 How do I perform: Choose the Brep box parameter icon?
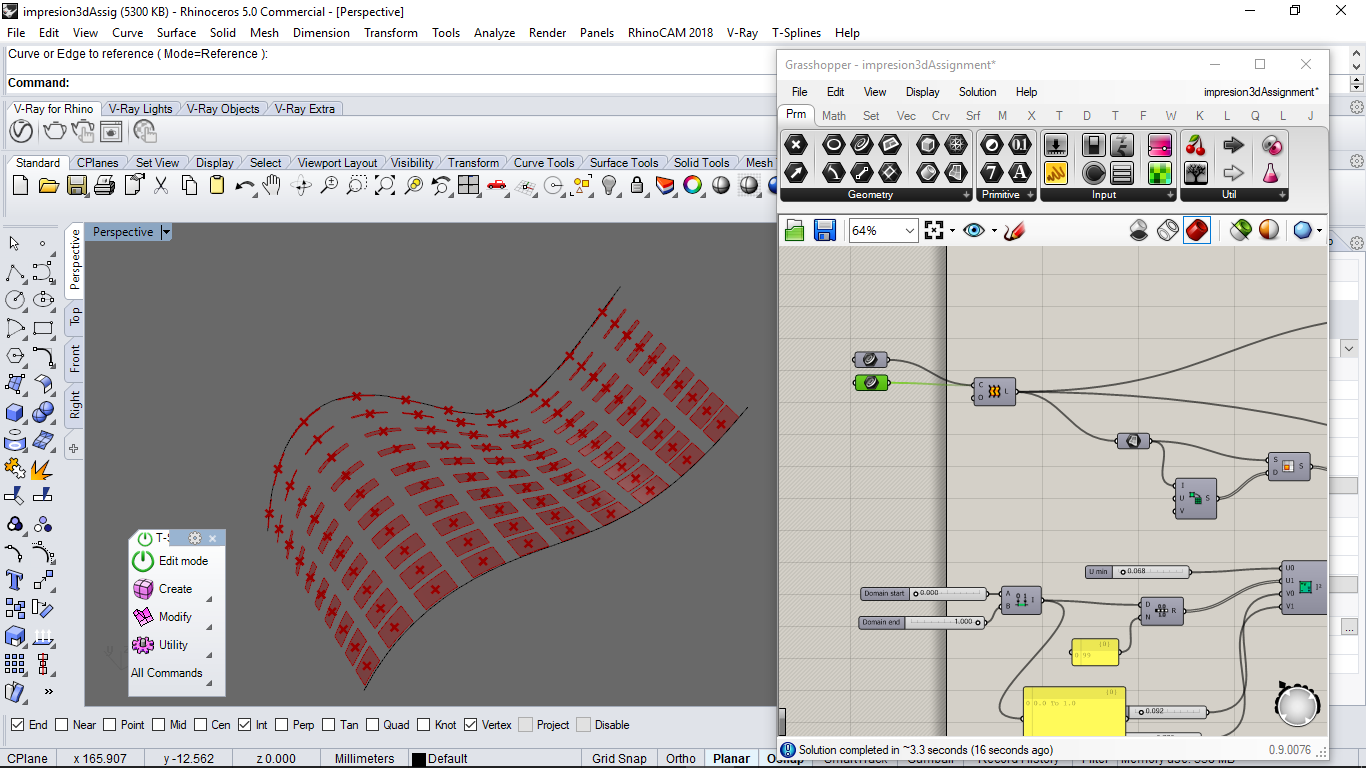coord(928,145)
